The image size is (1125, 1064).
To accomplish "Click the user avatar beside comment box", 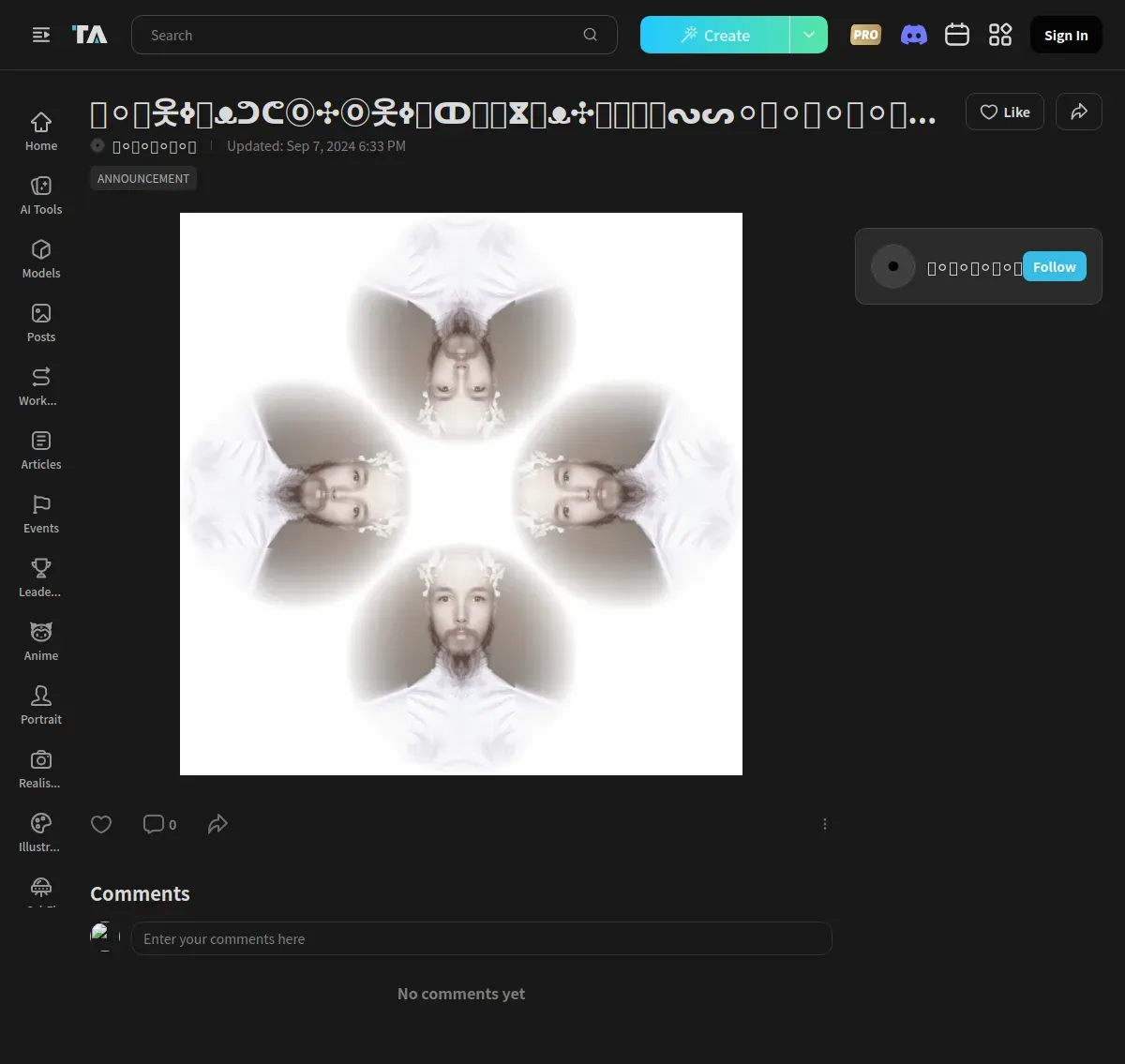I will [105, 937].
